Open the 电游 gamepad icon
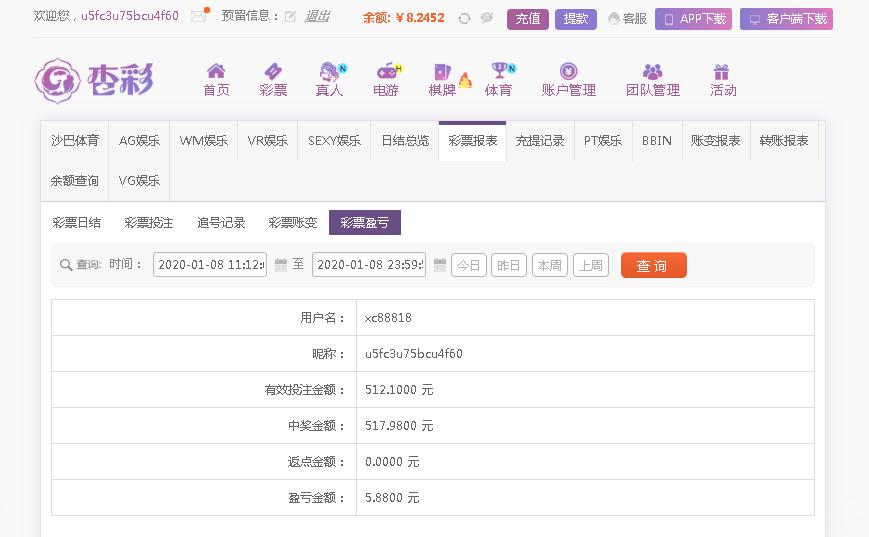 pos(386,71)
